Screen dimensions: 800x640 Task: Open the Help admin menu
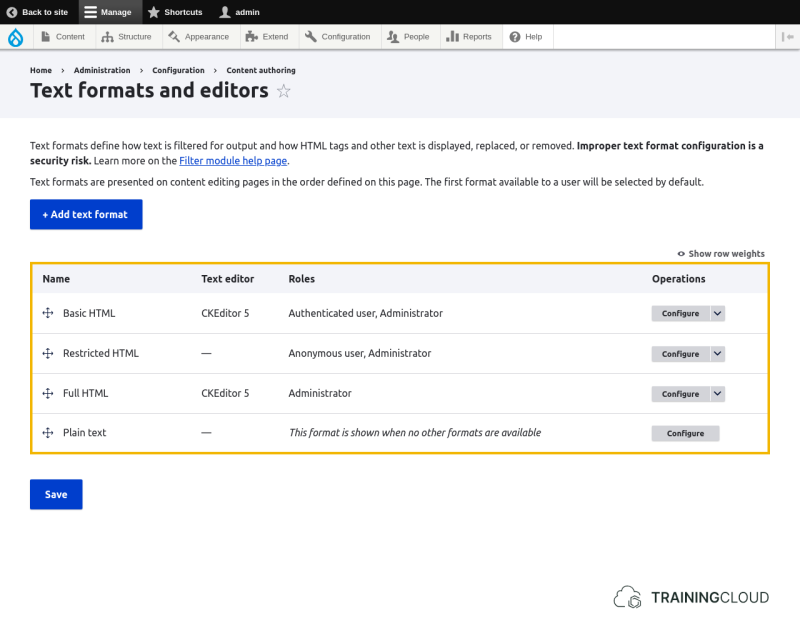coord(528,37)
